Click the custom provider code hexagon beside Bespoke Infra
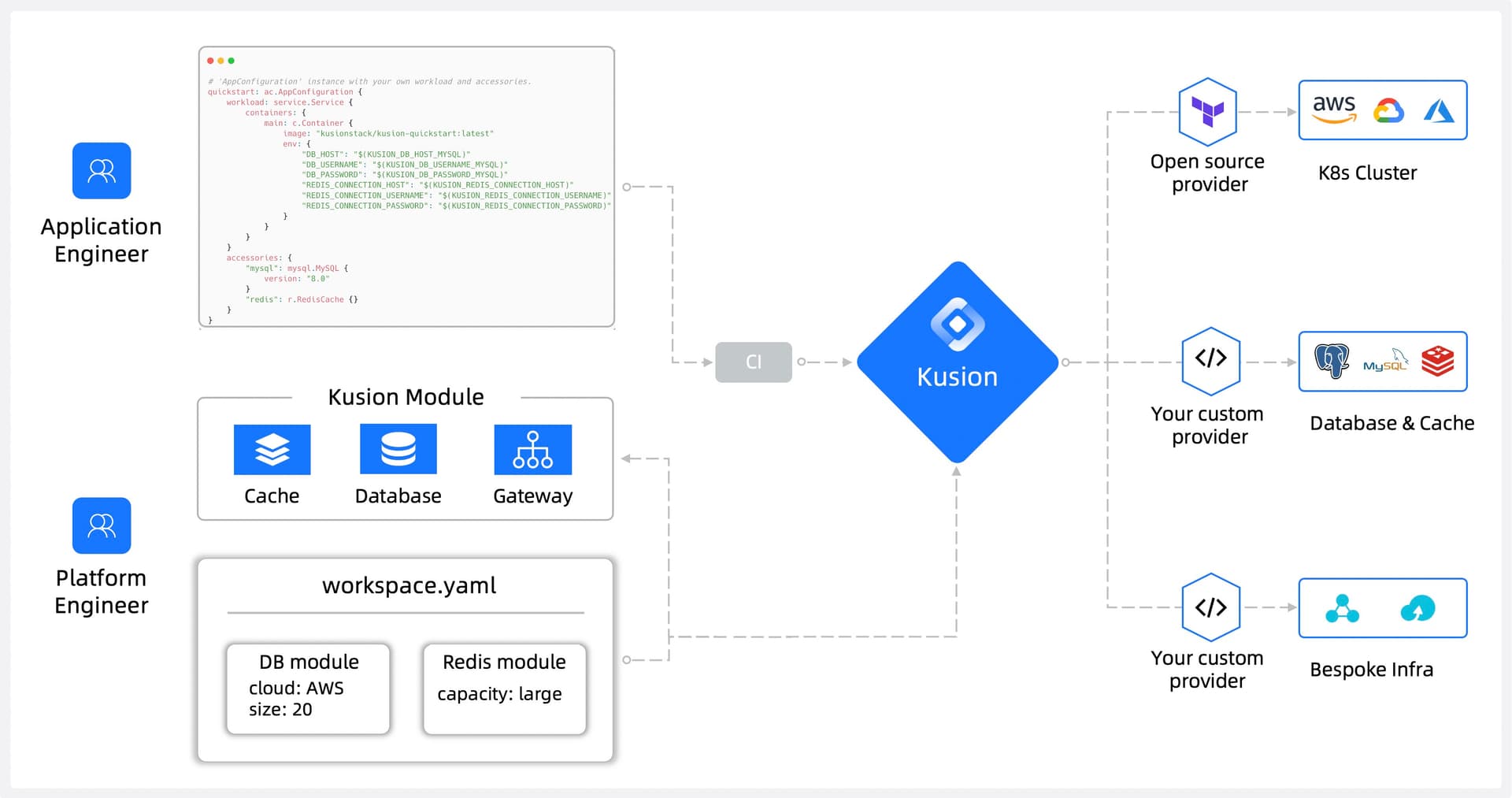The image size is (1512, 798). [1211, 607]
